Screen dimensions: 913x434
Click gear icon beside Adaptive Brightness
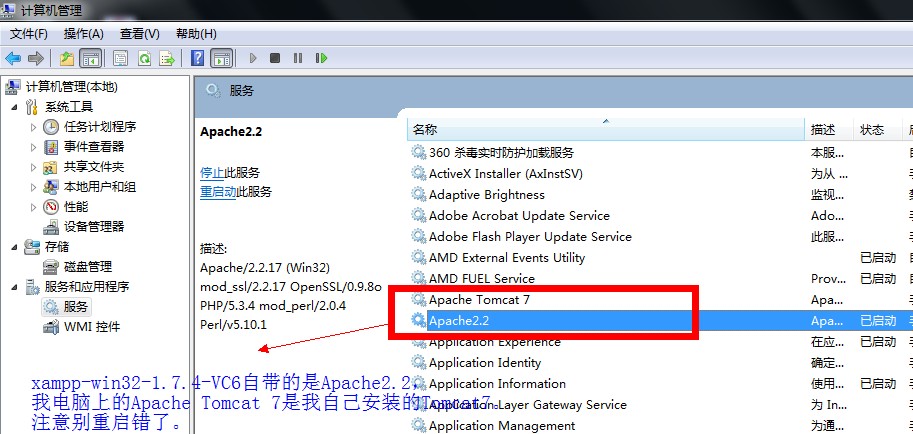pyautogui.click(x=419, y=195)
